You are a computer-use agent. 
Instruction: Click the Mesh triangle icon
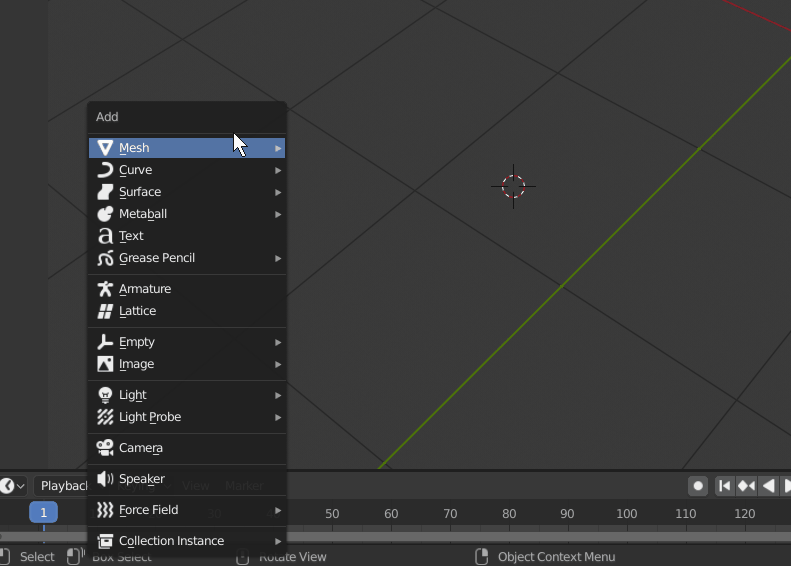[105, 148]
